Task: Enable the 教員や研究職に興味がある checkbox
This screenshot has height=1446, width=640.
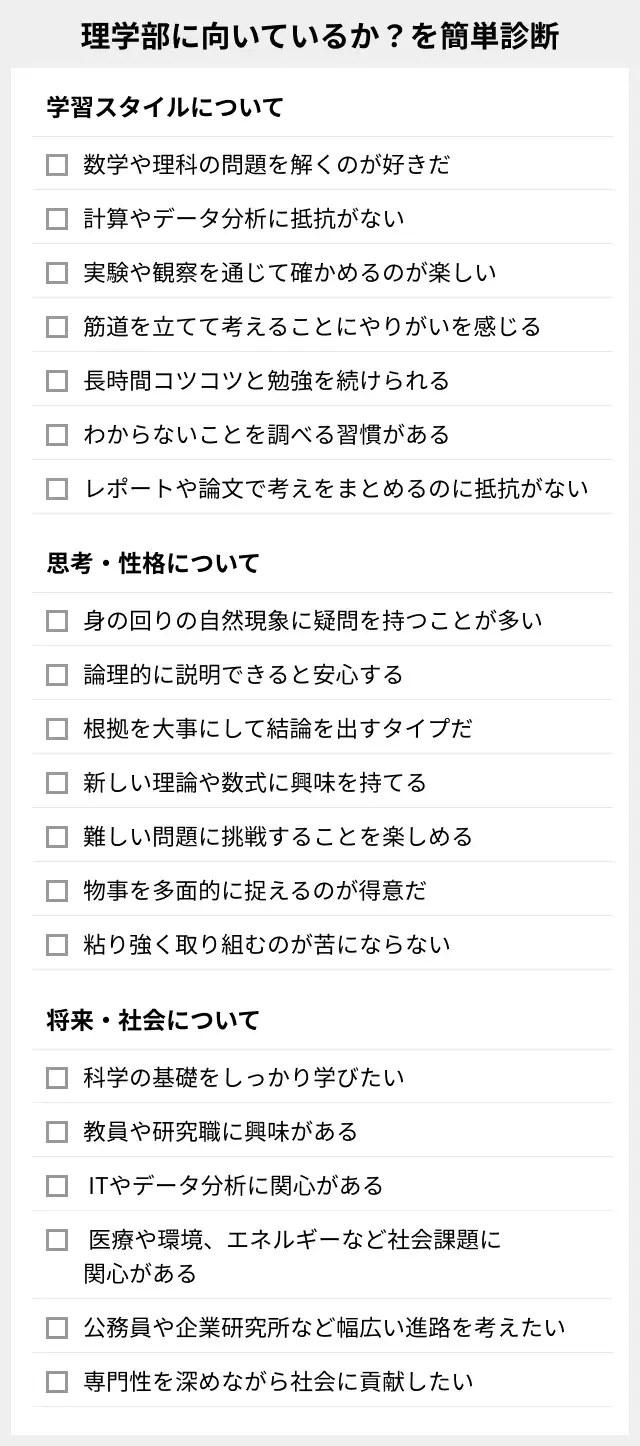Action: (x=57, y=1132)
